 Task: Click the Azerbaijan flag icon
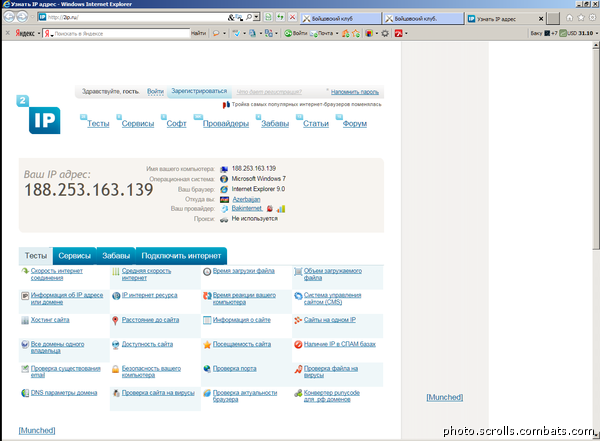tap(225, 199)
